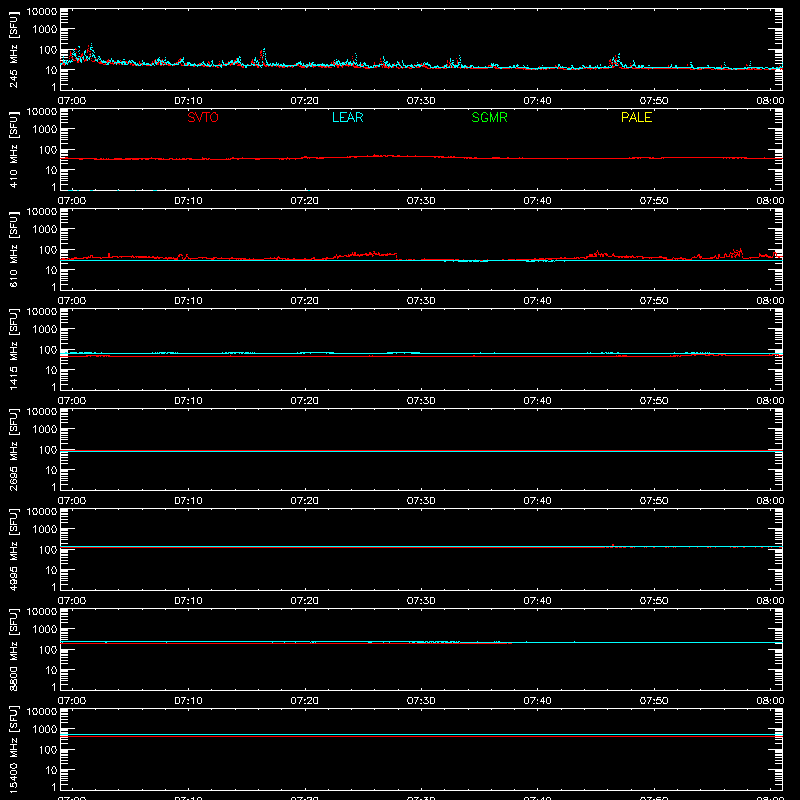Click the 07:50 label below the 8800 MHz panel
The width and height of the screenshot is (800, 800).
654,701
